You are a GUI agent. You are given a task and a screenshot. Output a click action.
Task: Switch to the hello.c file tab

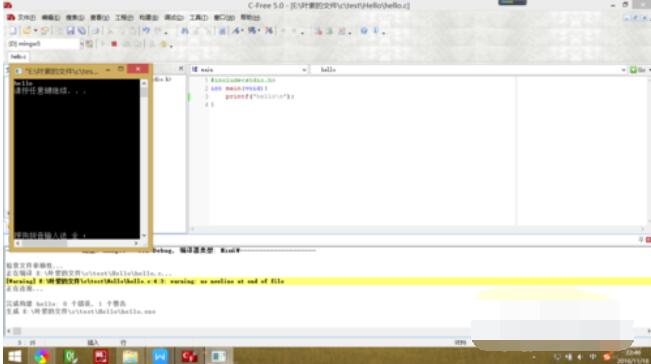[18, 56]
